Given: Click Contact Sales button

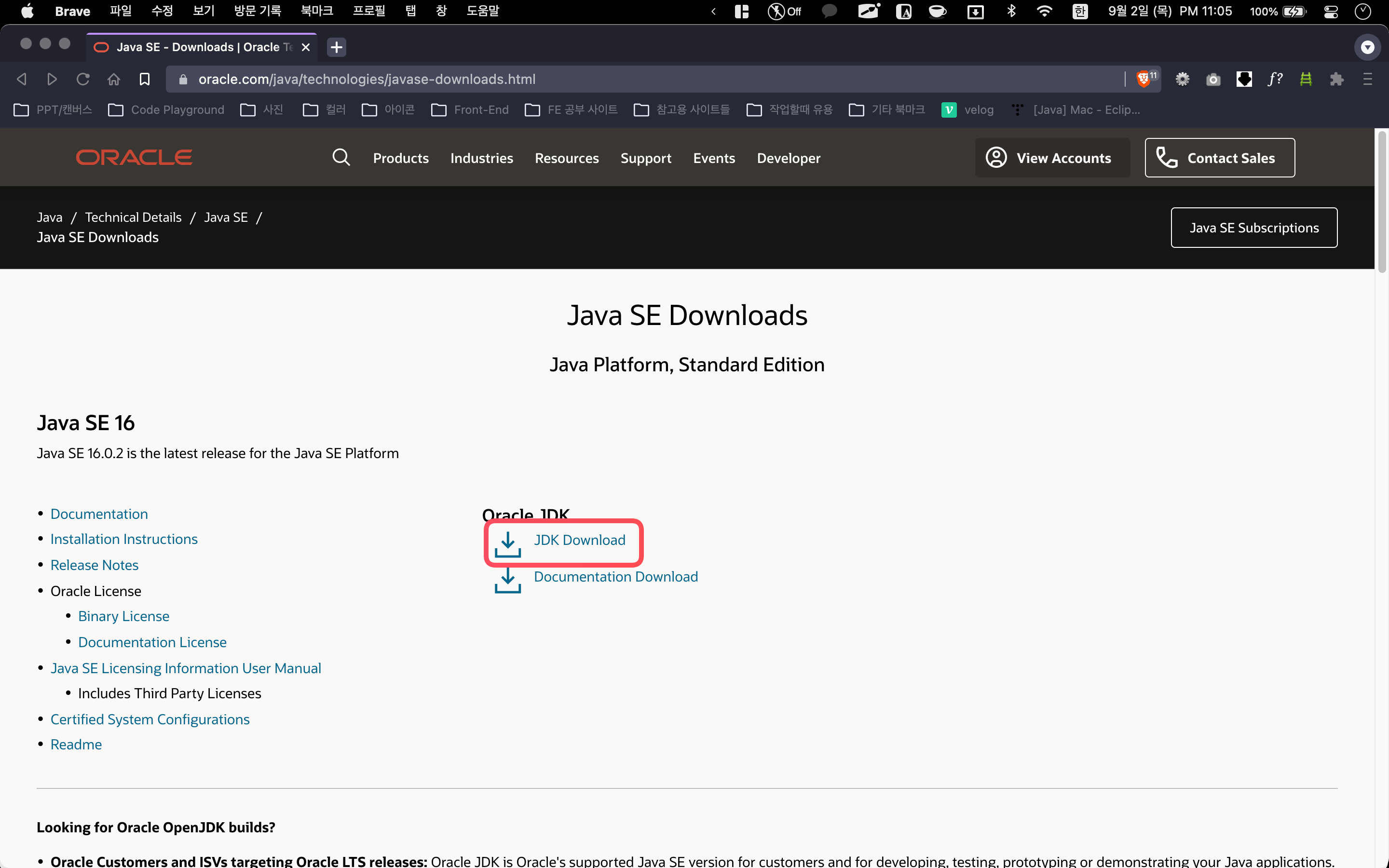Looking at the screenshot, I should (1220, 157).
